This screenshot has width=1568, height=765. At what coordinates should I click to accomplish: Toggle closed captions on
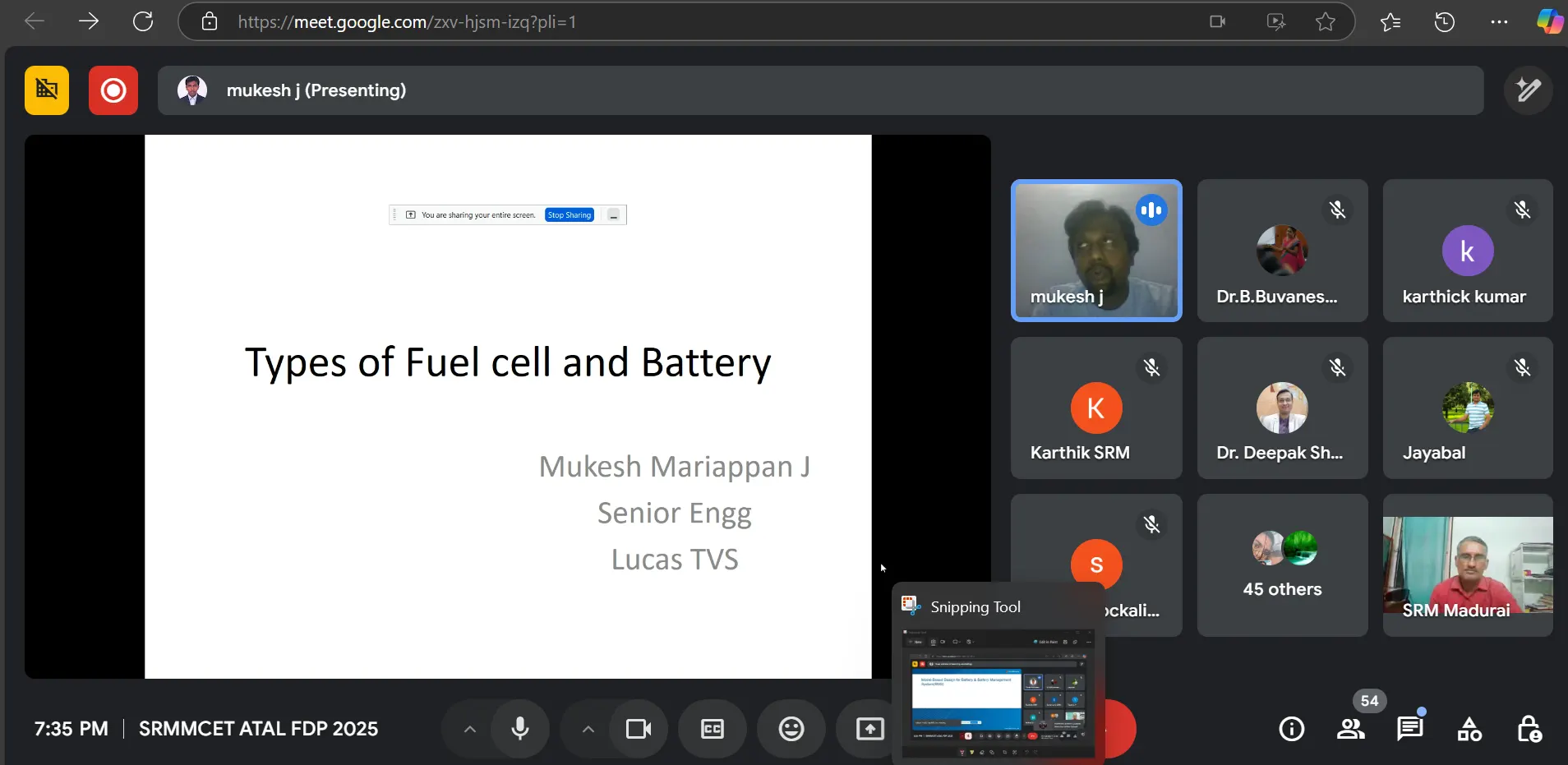(x=713, y=729)
